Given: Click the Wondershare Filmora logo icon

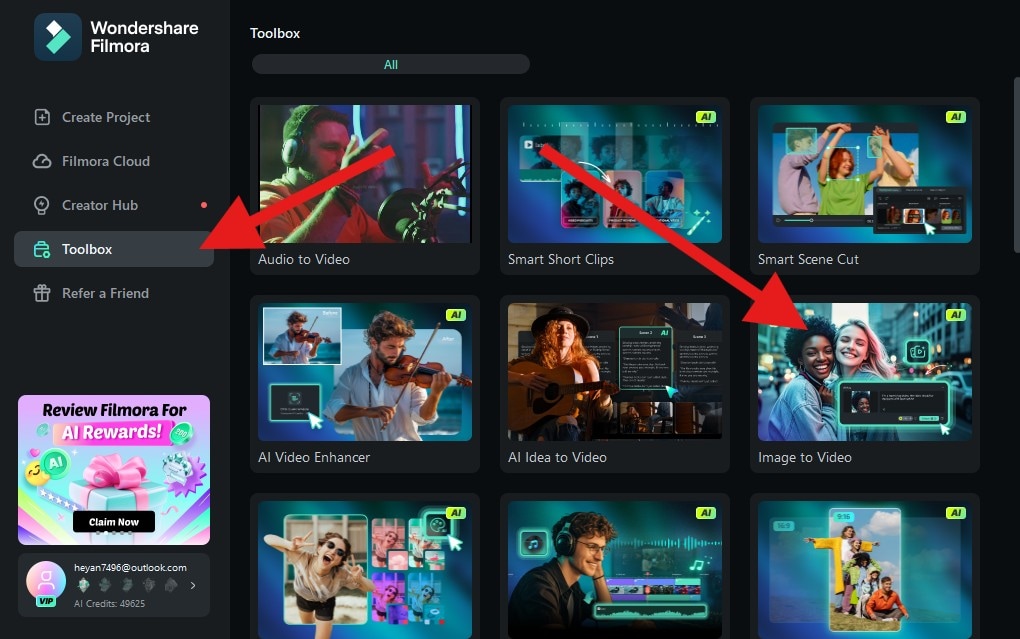Looking at the screenshot, I should coord(58,37).
